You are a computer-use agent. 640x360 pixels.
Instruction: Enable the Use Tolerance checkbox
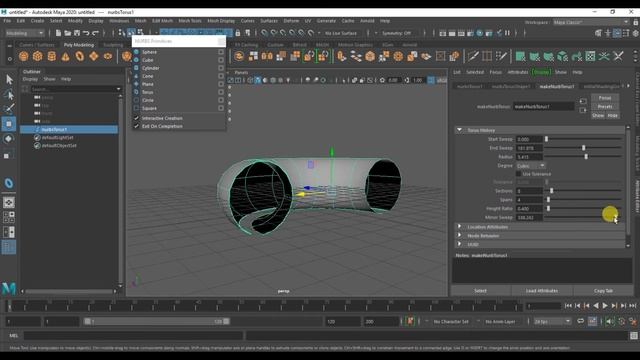518,174
